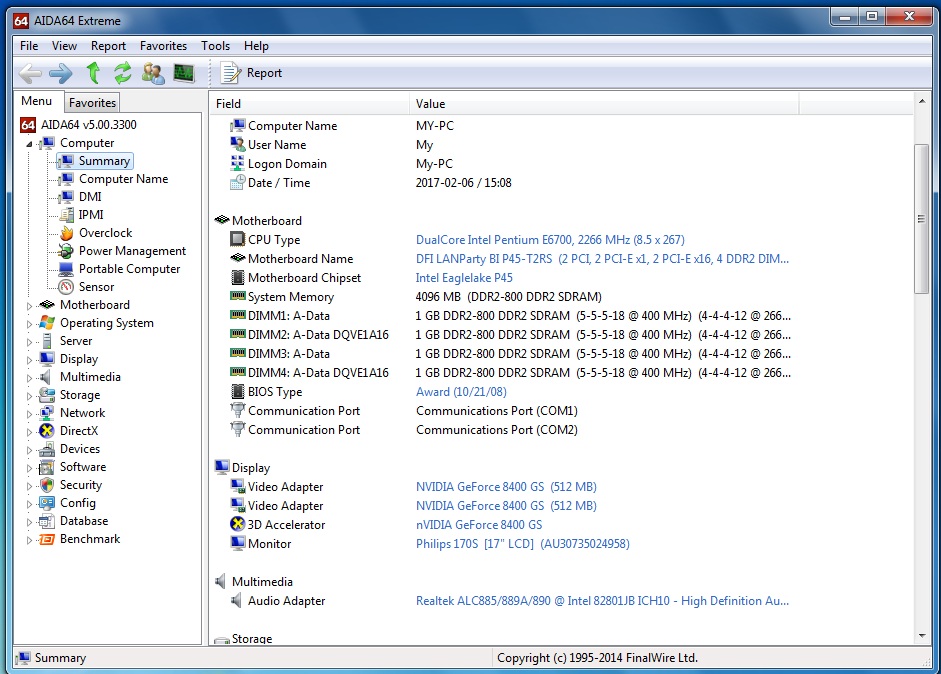Open the View menu

click(x=64, y=46)
